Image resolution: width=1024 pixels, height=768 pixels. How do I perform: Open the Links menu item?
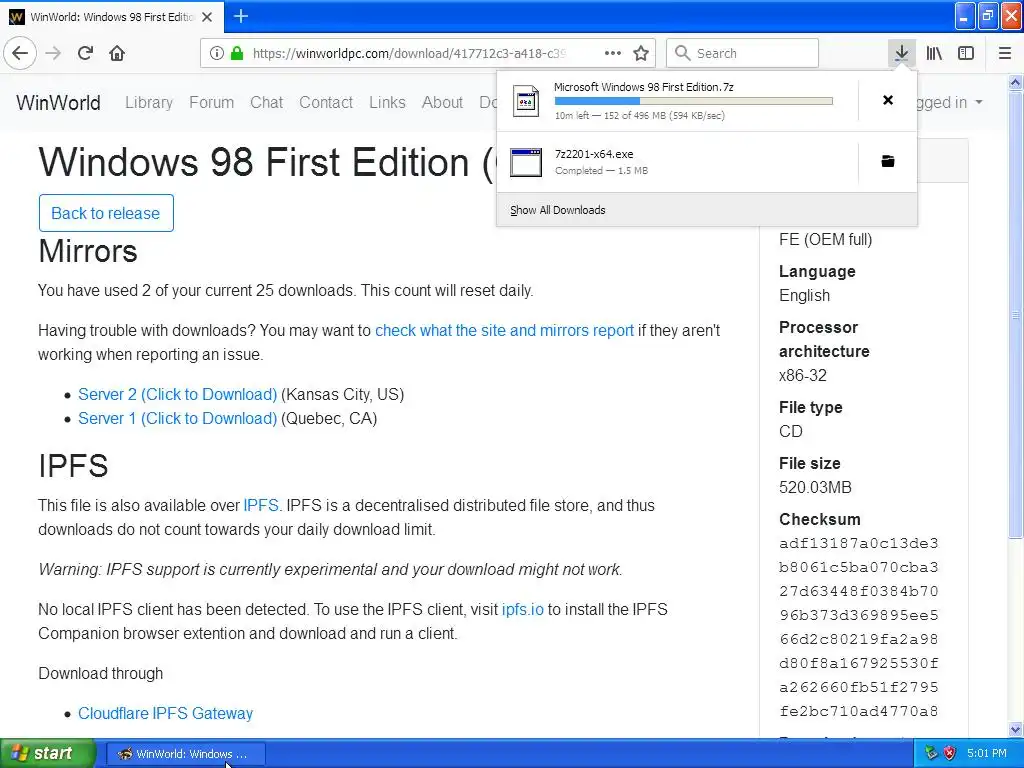pos(387,103)
